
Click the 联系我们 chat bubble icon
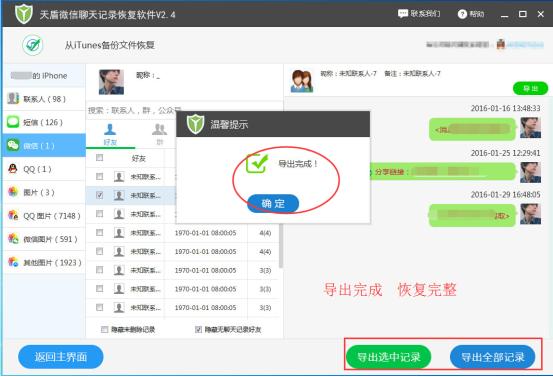(x=402, y=14)
